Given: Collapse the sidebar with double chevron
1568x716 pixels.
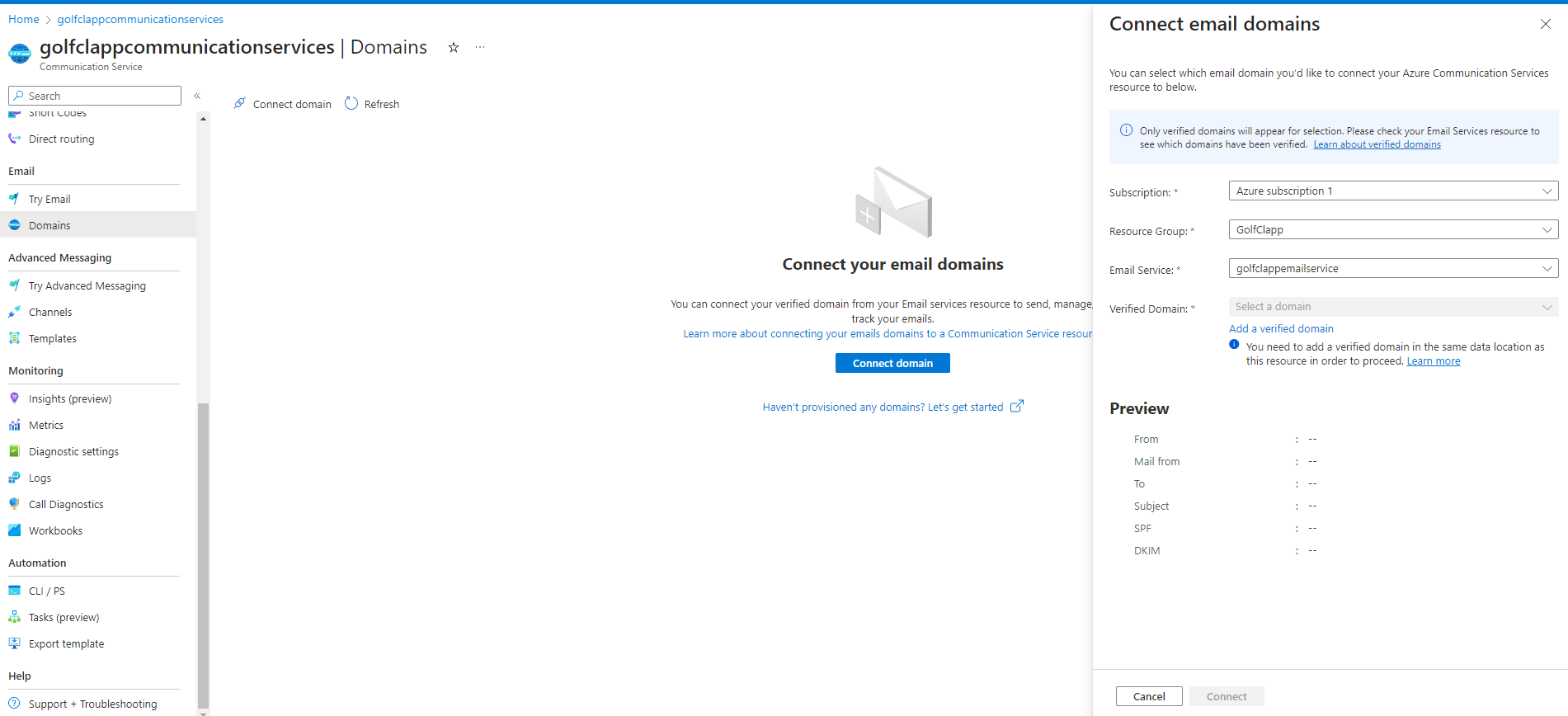Looking at the screenshot, I should click(198, 96).
